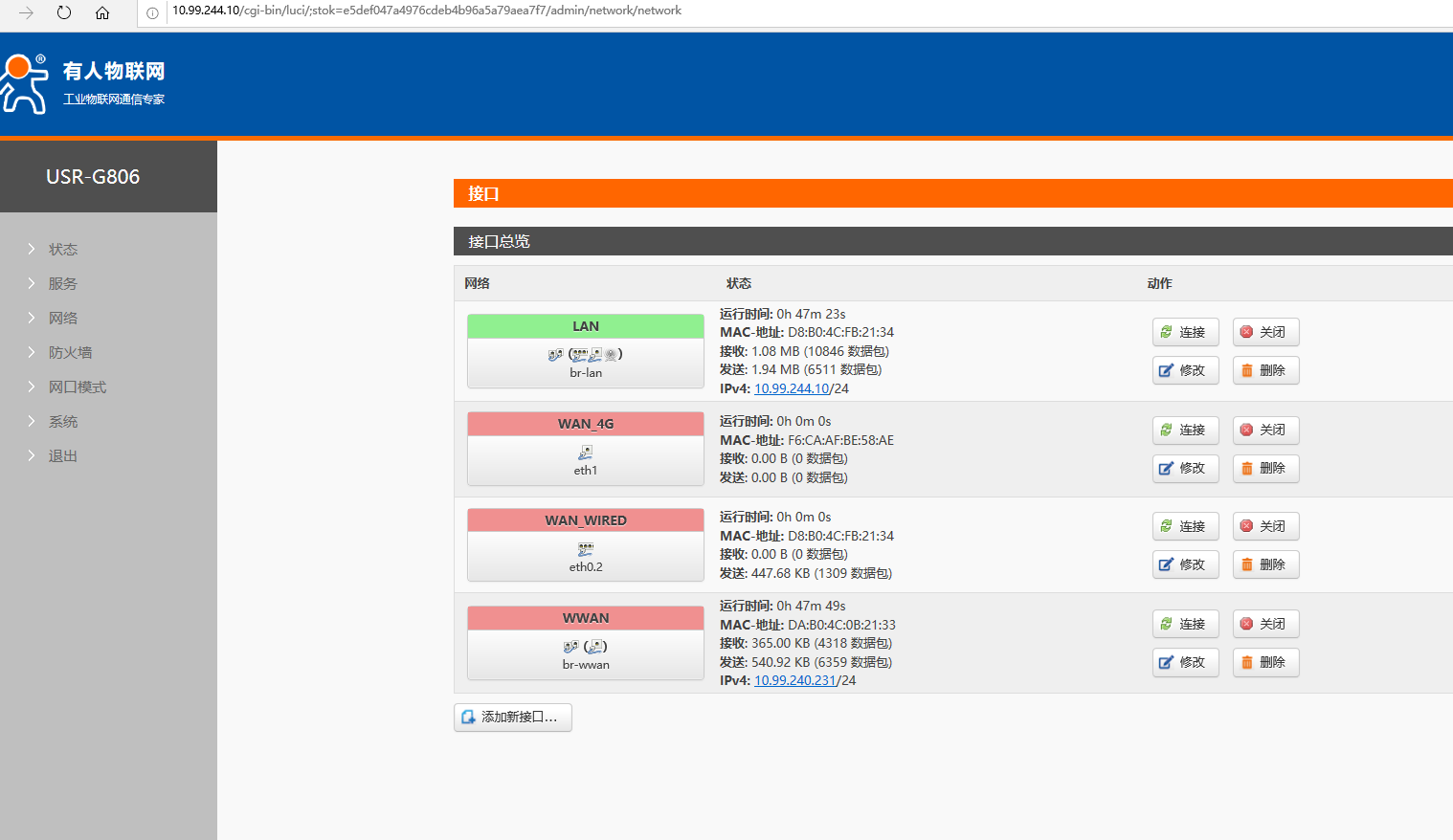Viewport: 1453px width, 840px height.
Task: Click the eth1 interface icon under WAN_4G
Action: pyautogui.click(x=586, y=453)
